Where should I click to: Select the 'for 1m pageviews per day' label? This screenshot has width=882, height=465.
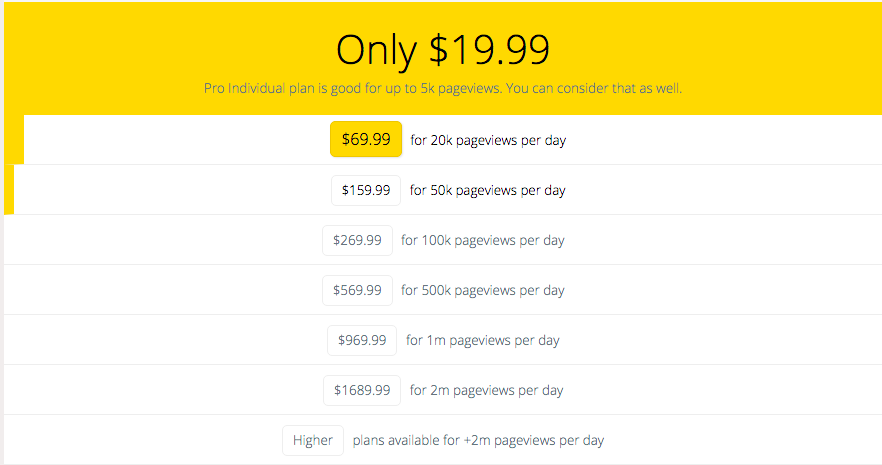[482, 340]
